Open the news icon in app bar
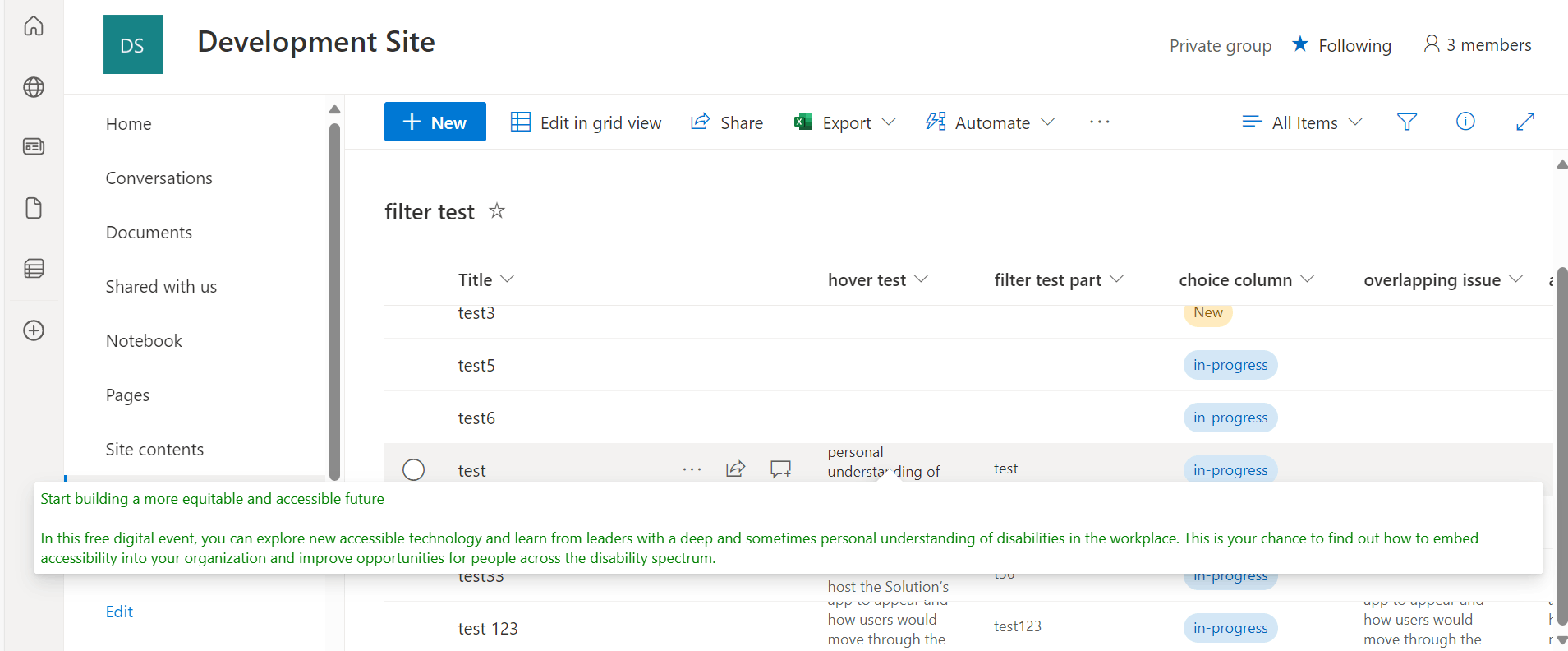1568x651 pixels. point(34,146)
